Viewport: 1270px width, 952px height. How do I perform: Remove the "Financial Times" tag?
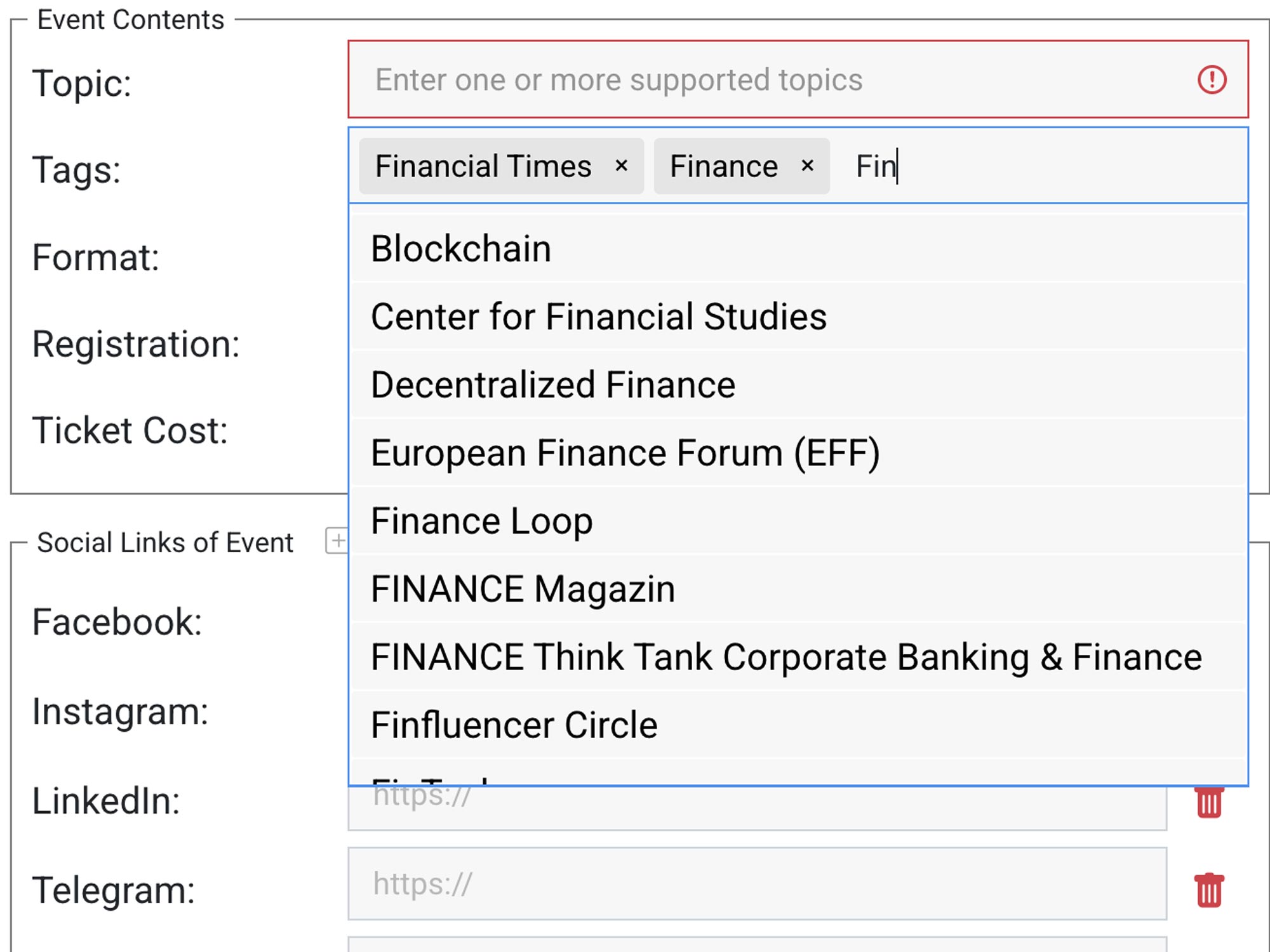[621, 166]
